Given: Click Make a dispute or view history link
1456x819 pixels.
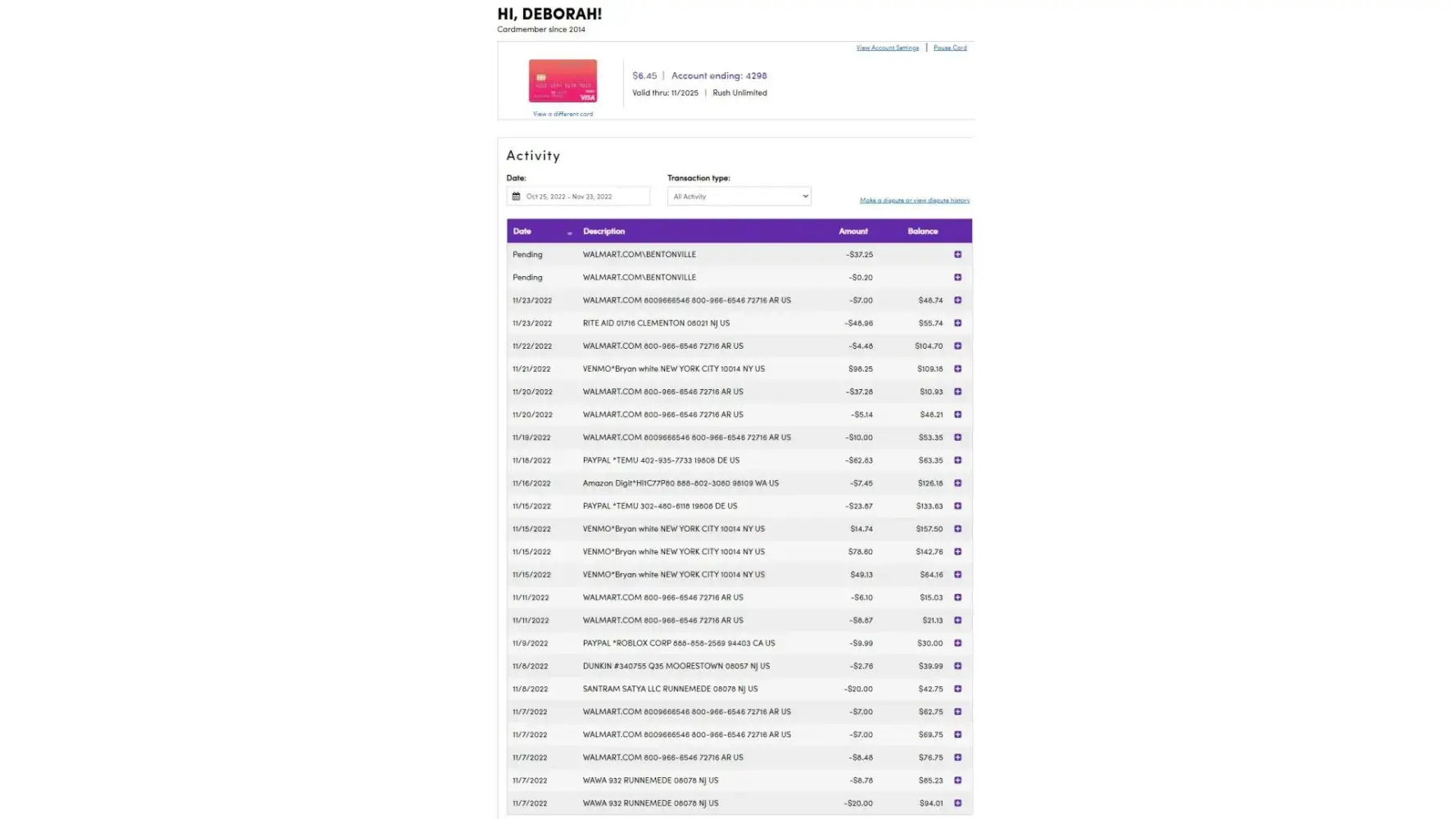Looking at the screenshot, I should [914, 201].
